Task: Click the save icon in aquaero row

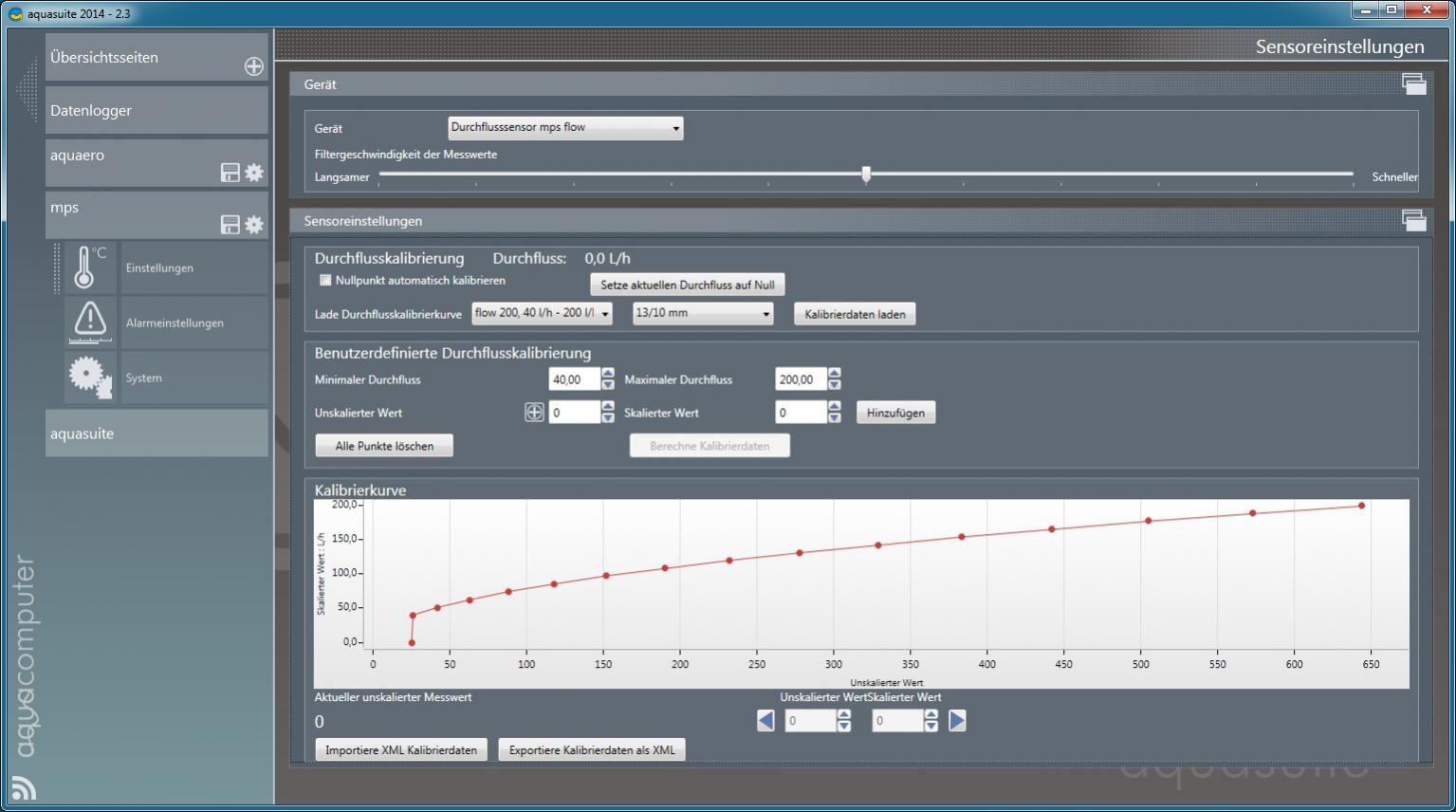Action: [x=230, y=173]
